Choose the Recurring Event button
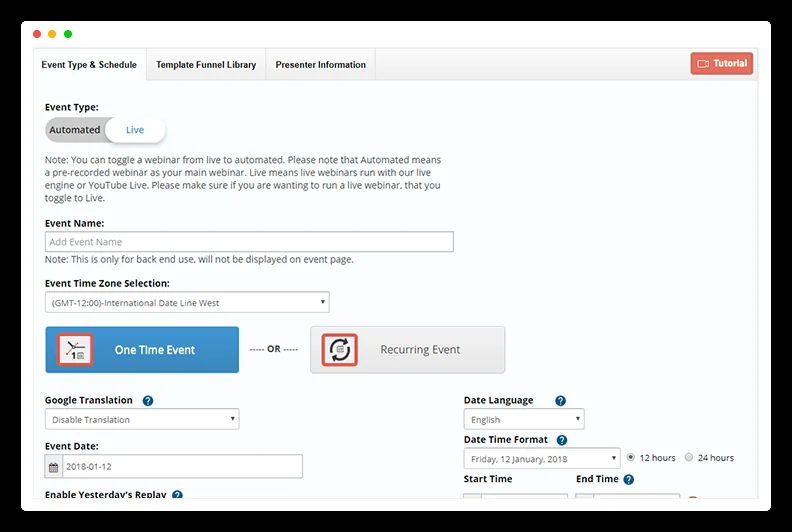 point(408,350)
